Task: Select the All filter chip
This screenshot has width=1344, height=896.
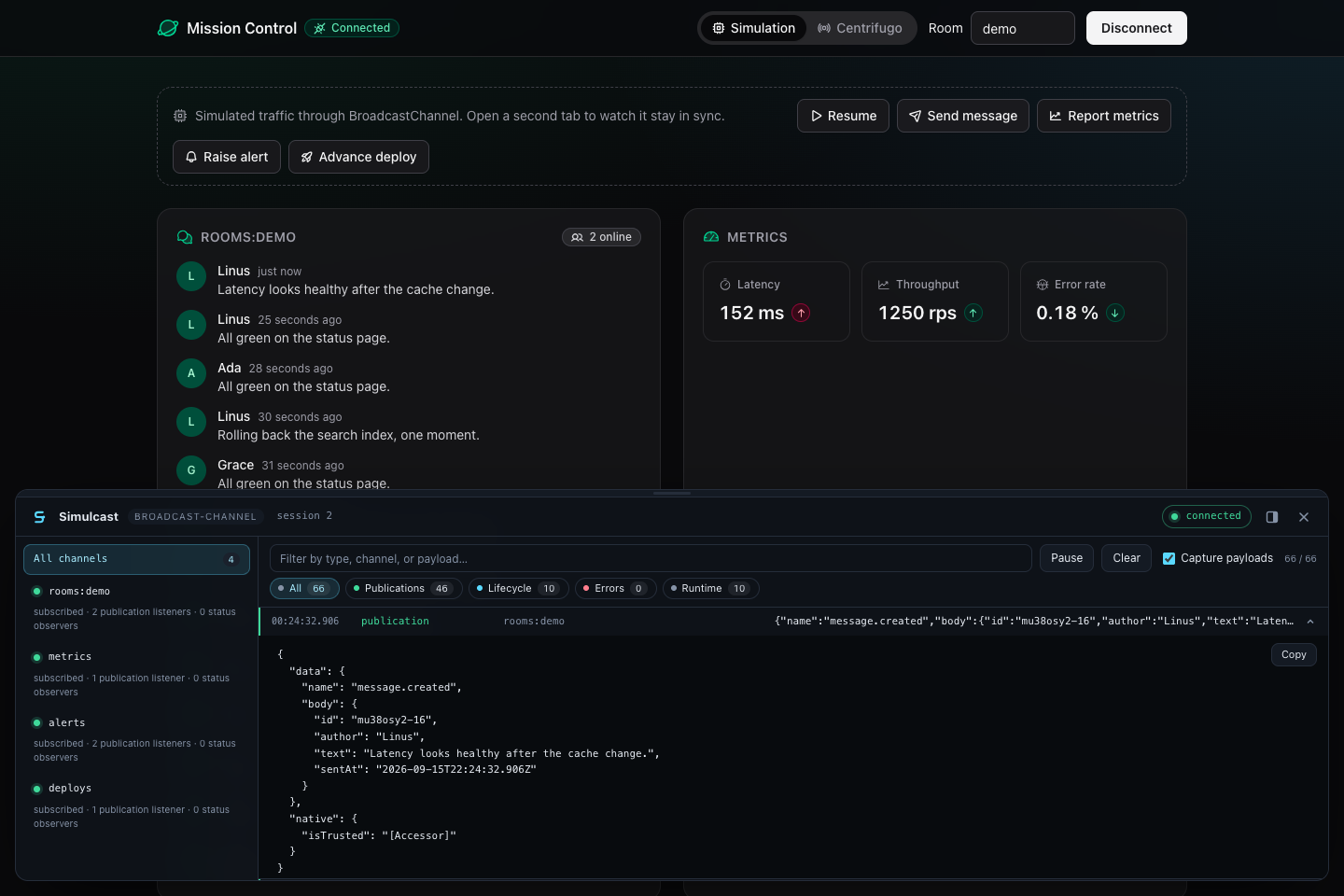Action: [x=304, y=588]
